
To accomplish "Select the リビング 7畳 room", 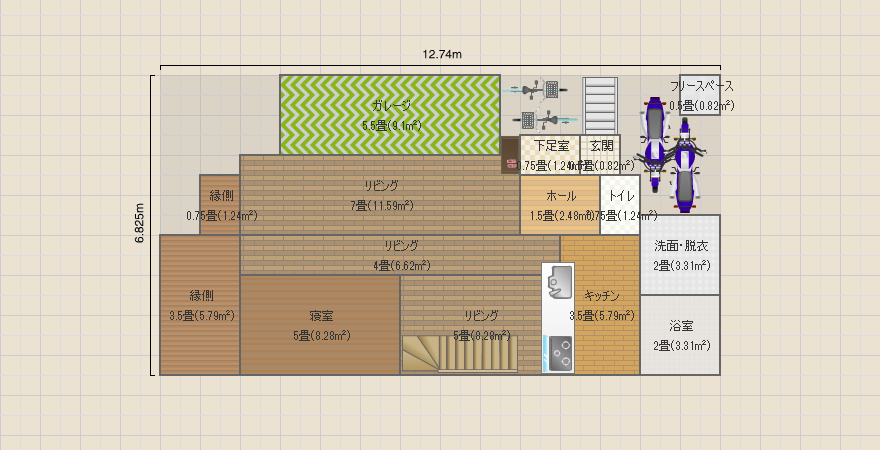I will pyautogui.click(x=380, y=195).
